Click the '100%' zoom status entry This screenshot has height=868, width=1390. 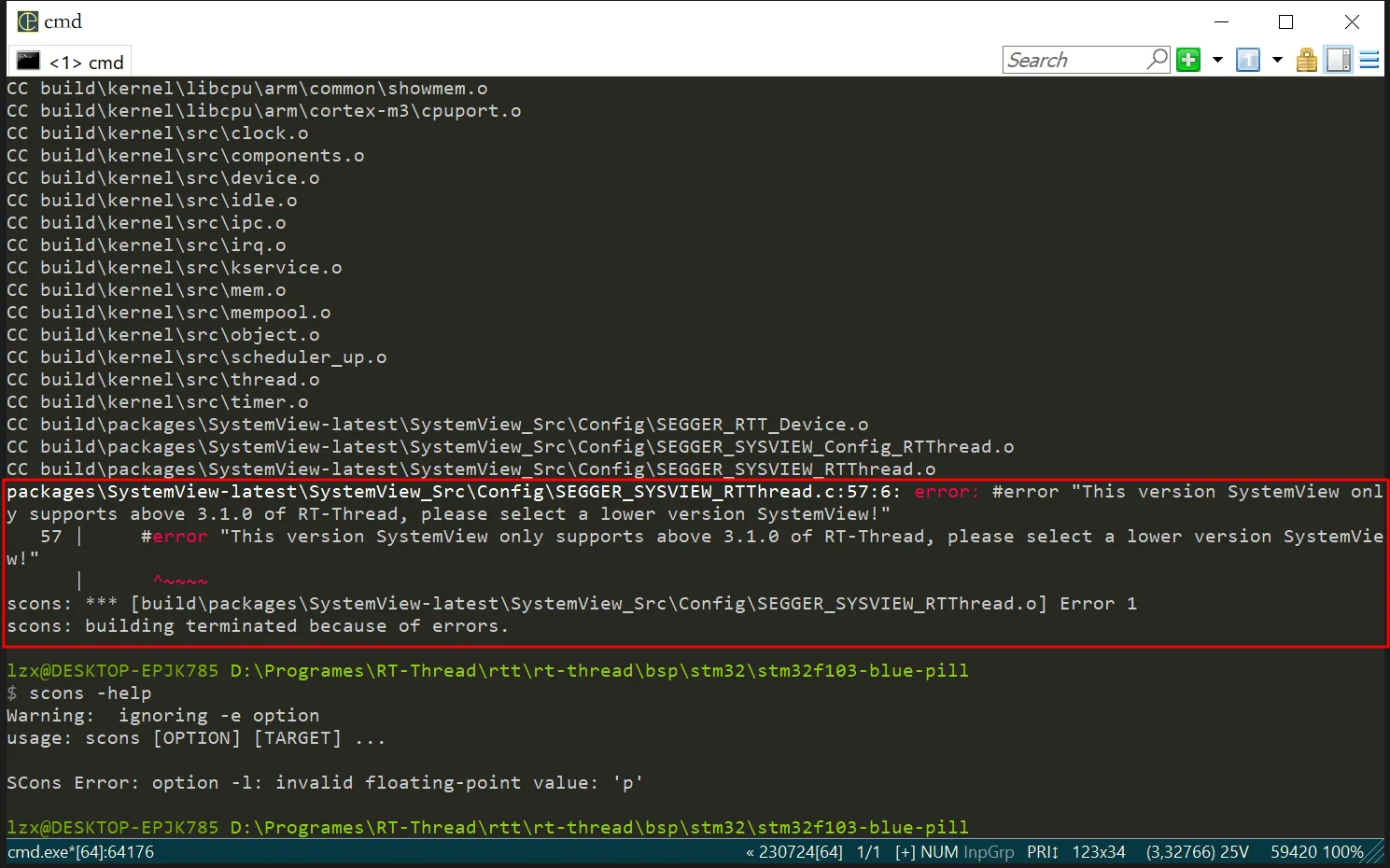point(1343,852)
